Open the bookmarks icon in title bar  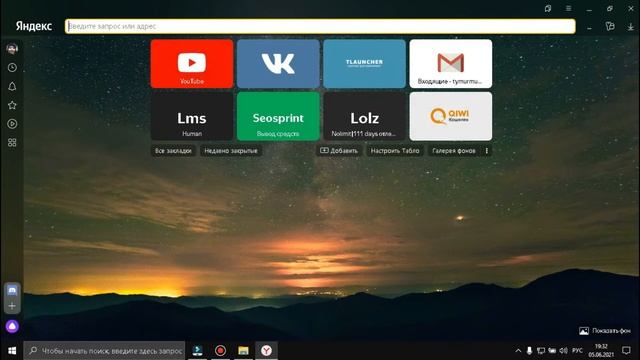548,9
